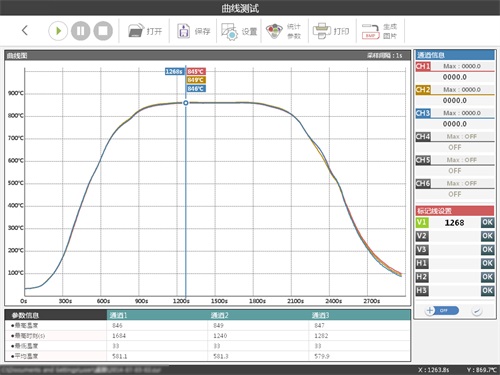Image resolution: width=500 pixels, height=375 pixels.
Task: Switch the OFF toggle with plus icon
Action: pyautogui.click(x=442, y=310)
